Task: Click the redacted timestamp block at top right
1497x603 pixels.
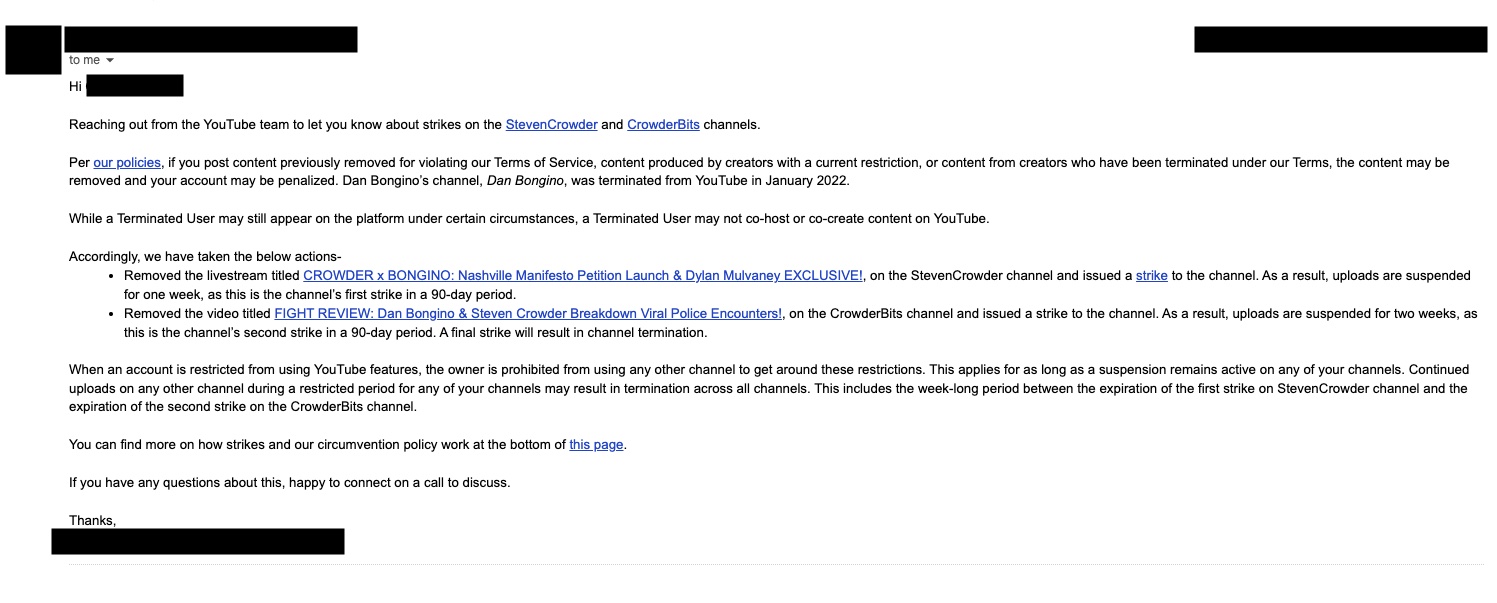Action: coord(1340,39)
